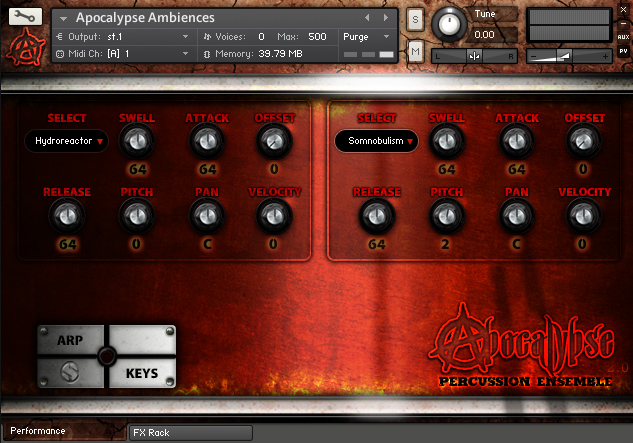The image size is (633, 443).
Task: Solo the instrument with S button
Action: pyautogui.click(x=415, y=19)
